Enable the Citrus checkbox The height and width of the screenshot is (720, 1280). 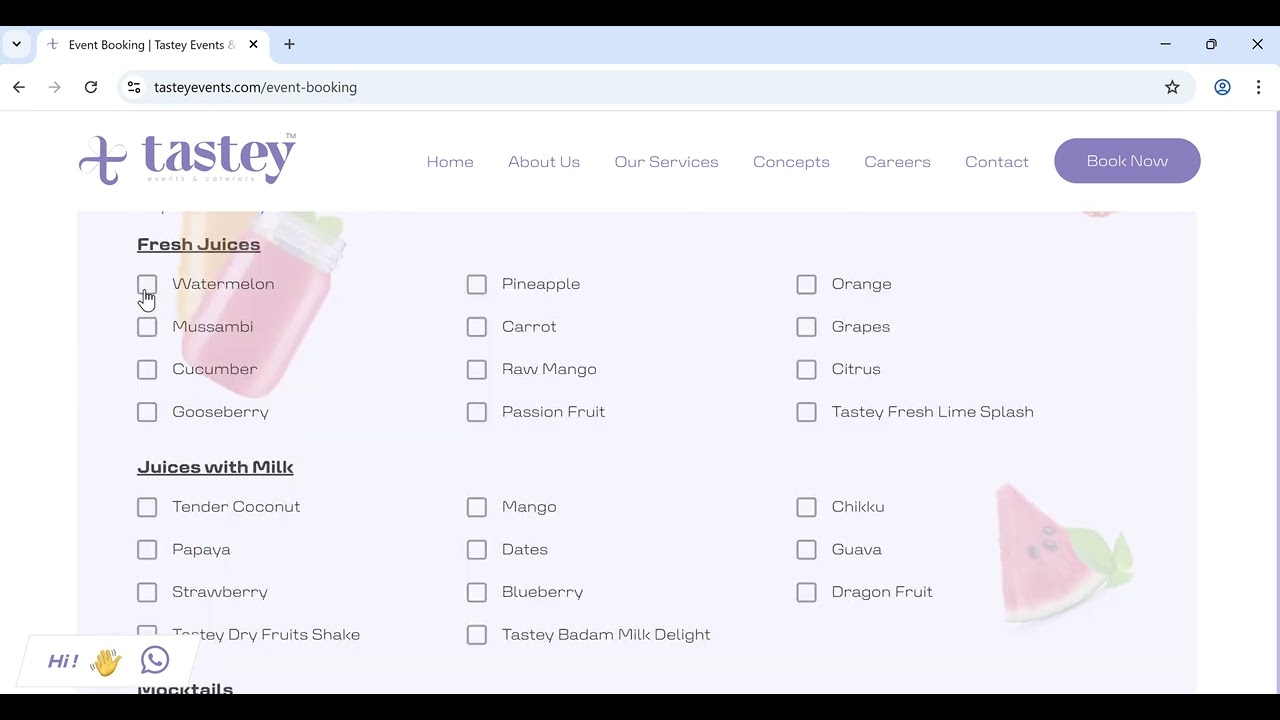point(807,369)
